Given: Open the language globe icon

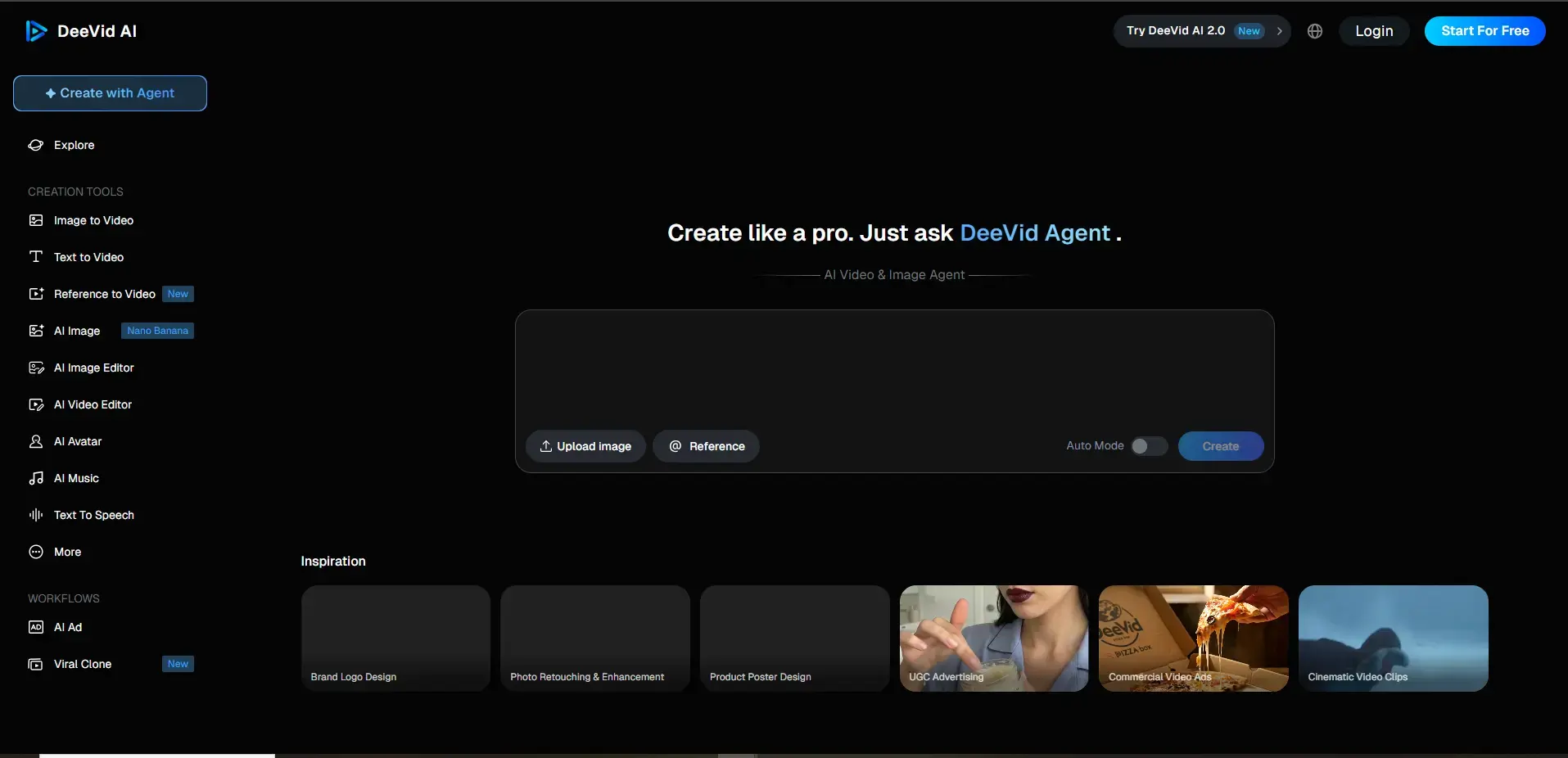Looking at the screenshot, I should (1315, 31).
